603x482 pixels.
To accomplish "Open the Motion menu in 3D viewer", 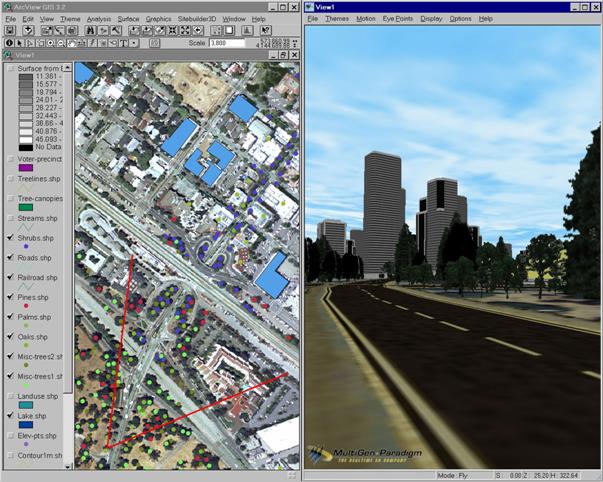I will [365, 19].
